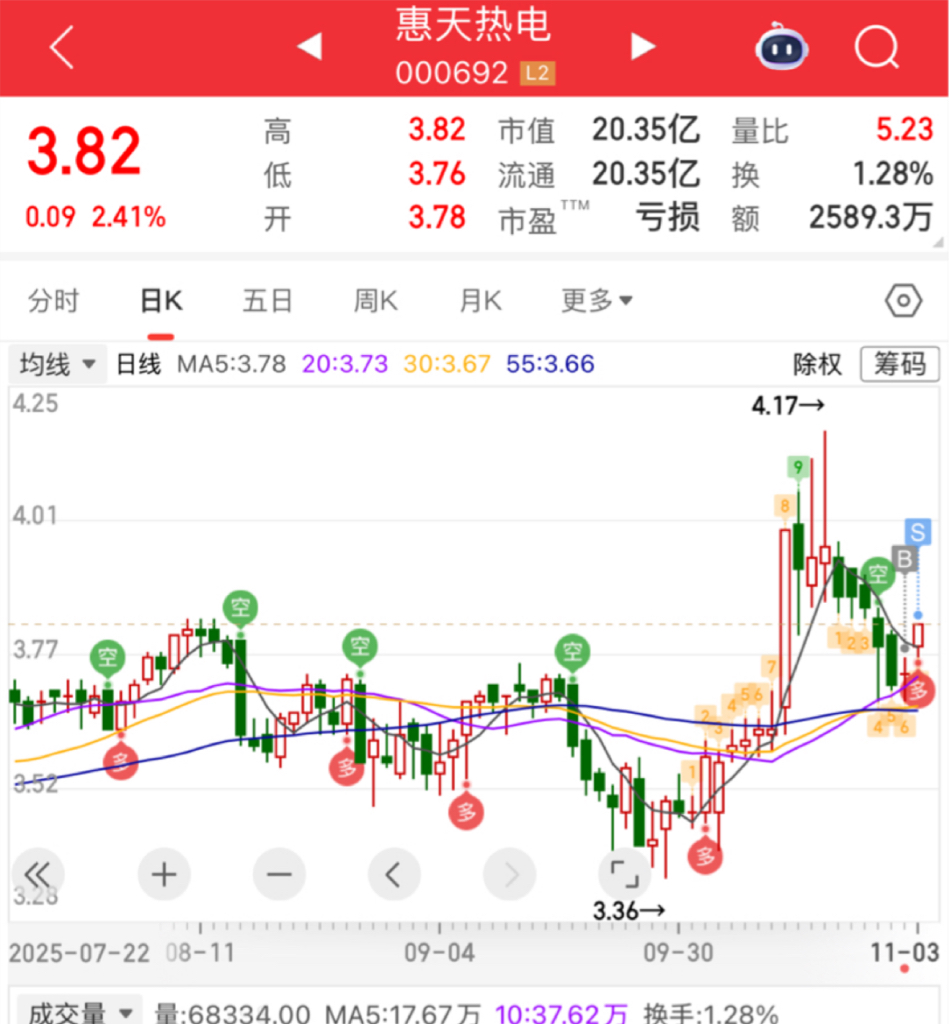Select the 周K tab
This screenshot has height=1024, width=949.
click(x=376, y=301)
